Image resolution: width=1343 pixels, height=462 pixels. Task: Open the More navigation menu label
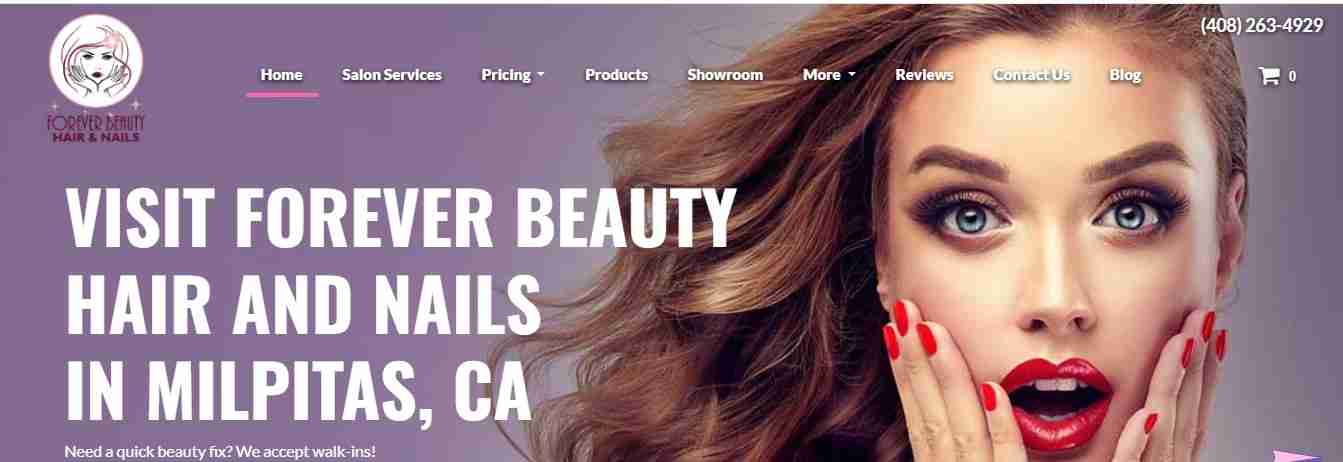[x=821, y=75]
